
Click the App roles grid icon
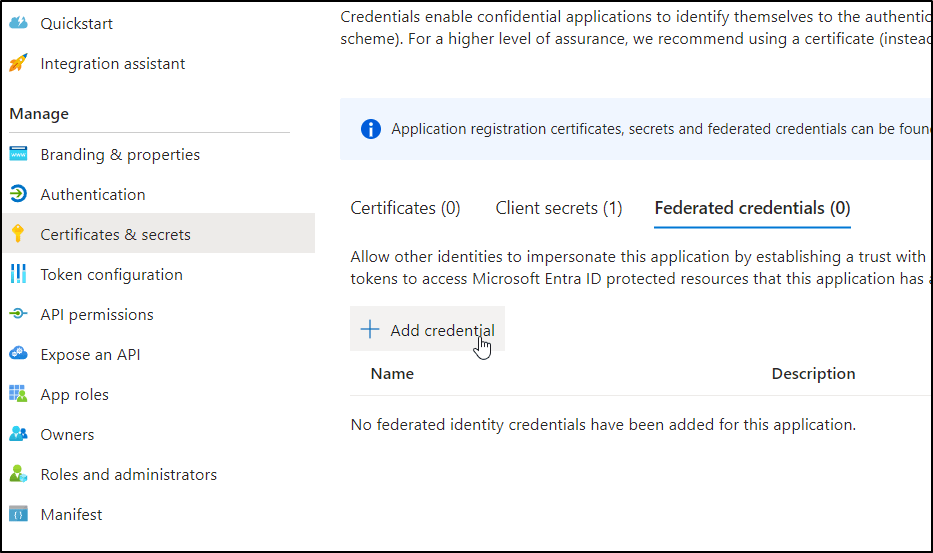tap(18, 394)
